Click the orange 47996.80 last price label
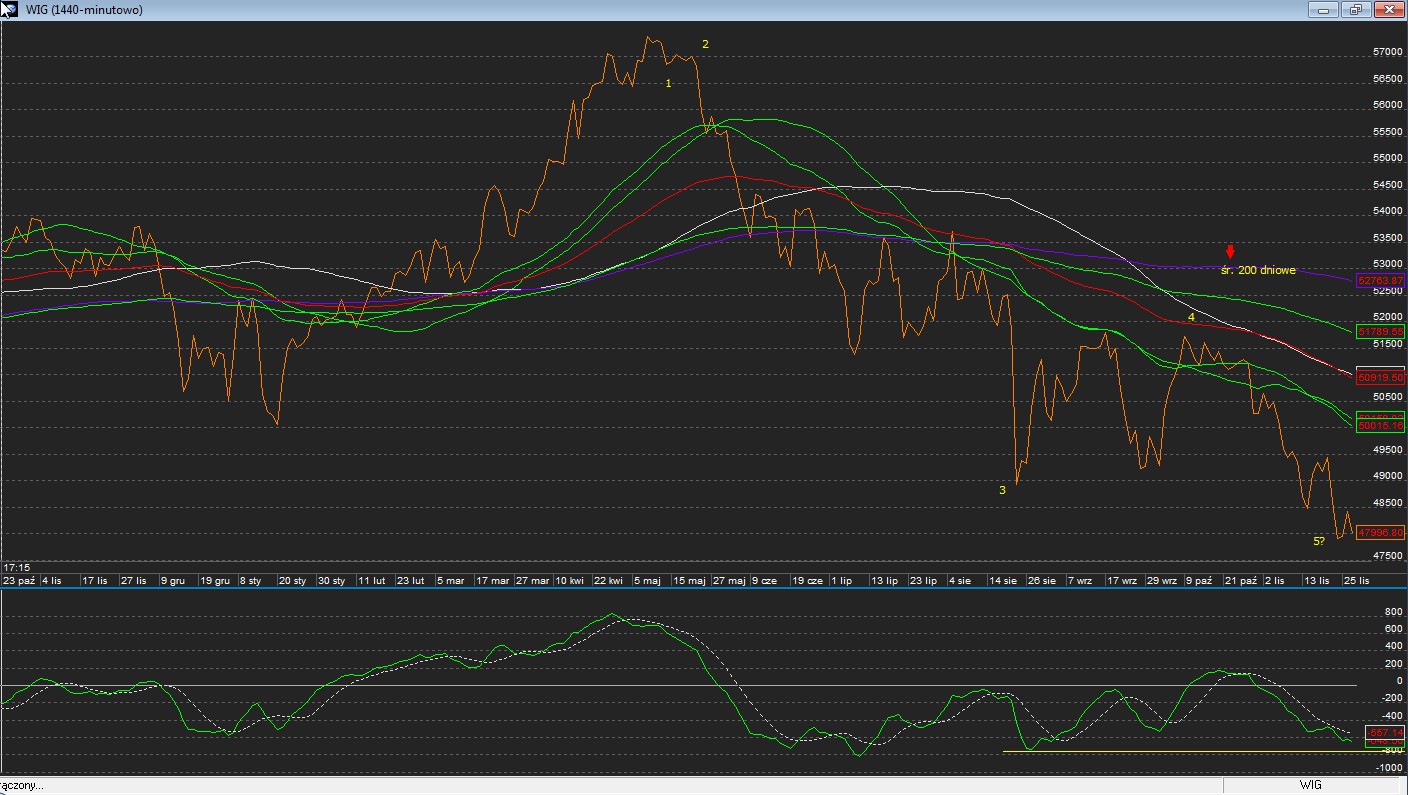 (x=1381, y=533)
